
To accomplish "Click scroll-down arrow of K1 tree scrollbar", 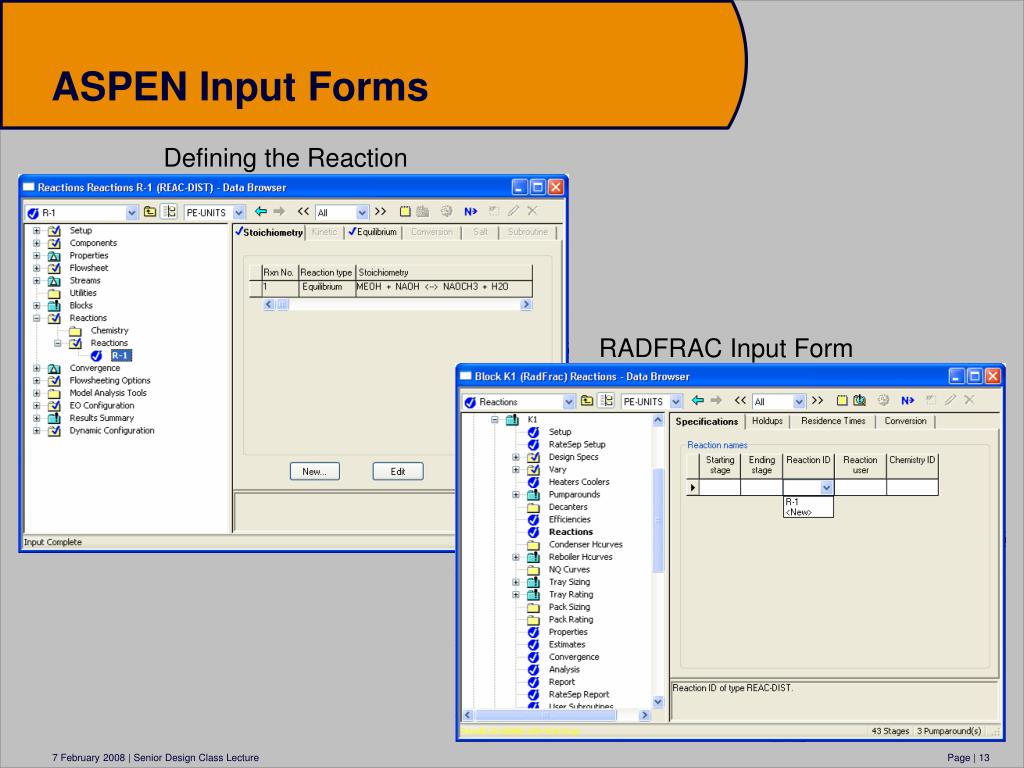I will (658, 702).
